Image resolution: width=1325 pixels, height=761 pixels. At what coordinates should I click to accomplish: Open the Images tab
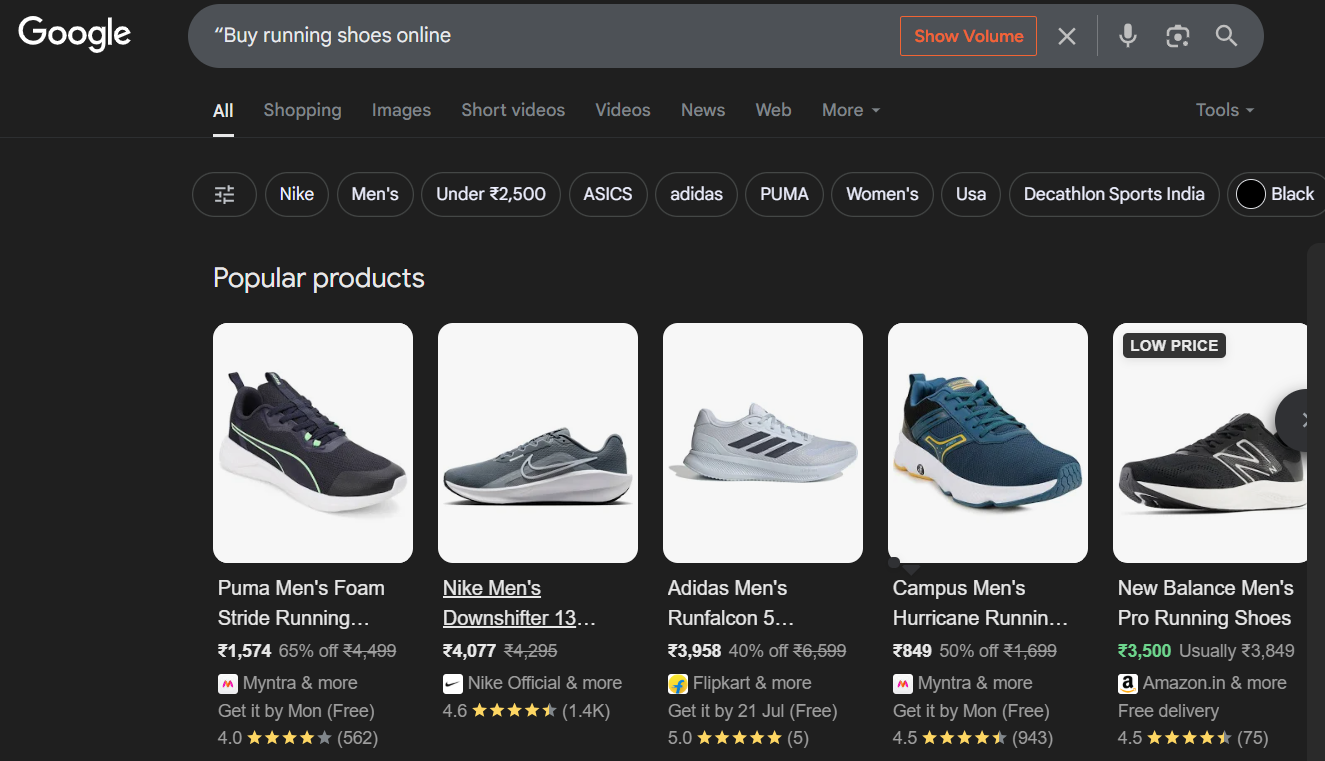coord(401,110)
